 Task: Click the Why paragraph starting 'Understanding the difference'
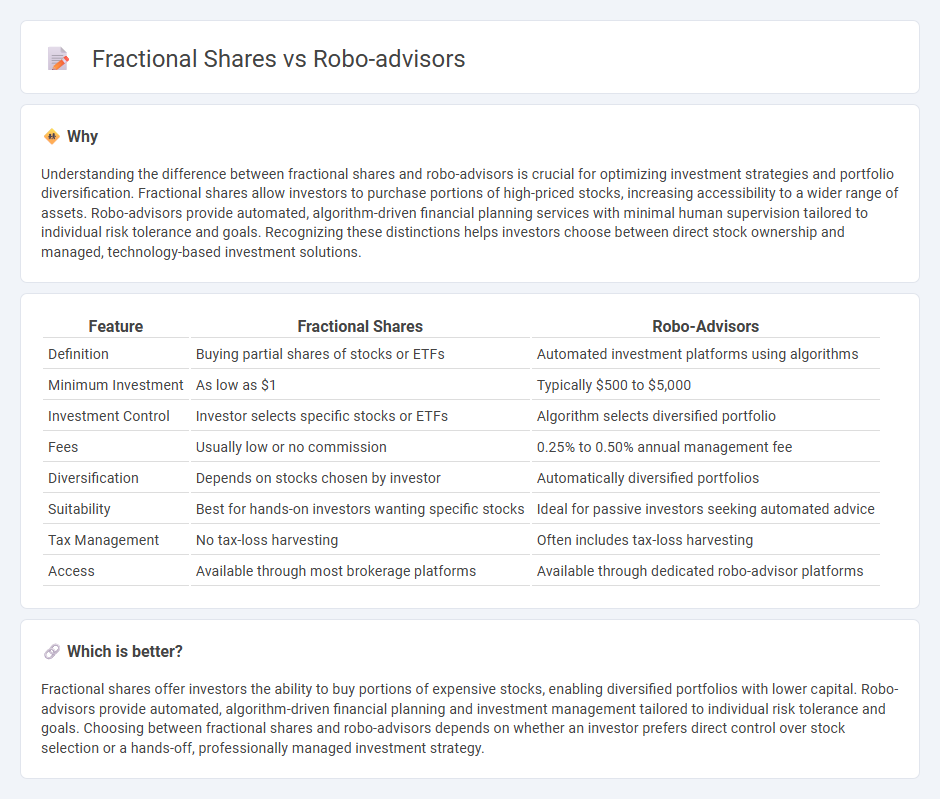(470, 213)
